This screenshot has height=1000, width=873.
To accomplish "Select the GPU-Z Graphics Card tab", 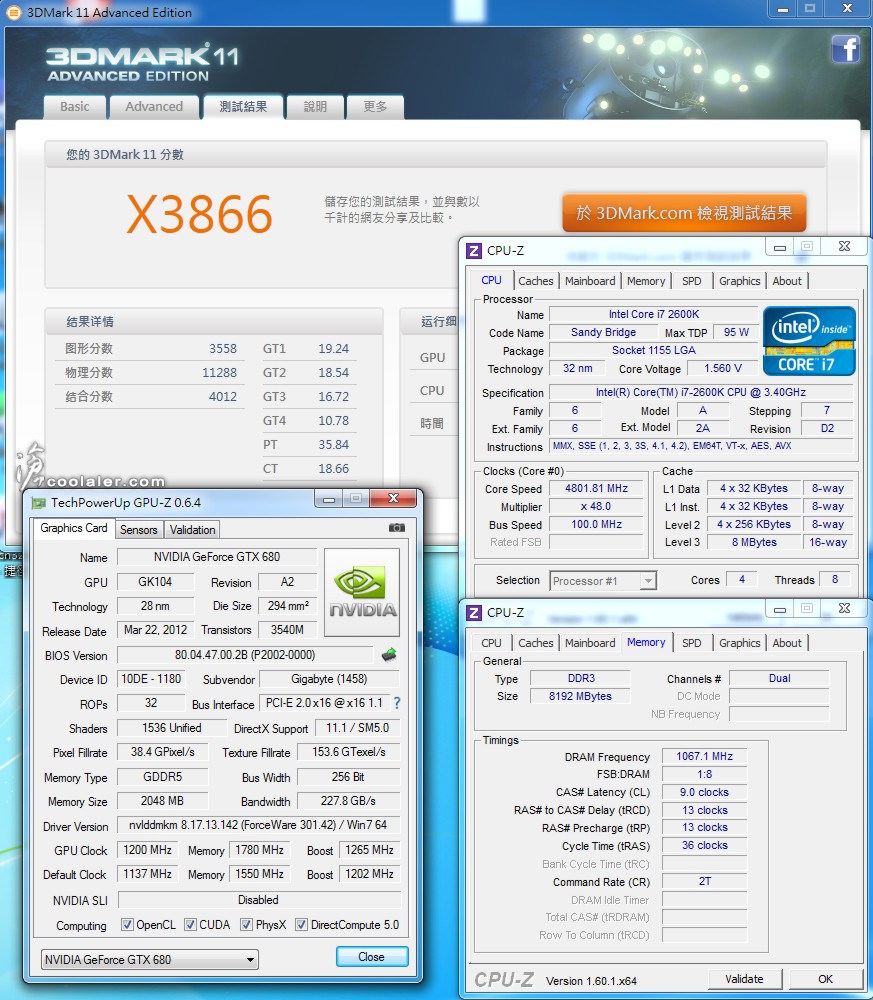I will pos(74,528).
